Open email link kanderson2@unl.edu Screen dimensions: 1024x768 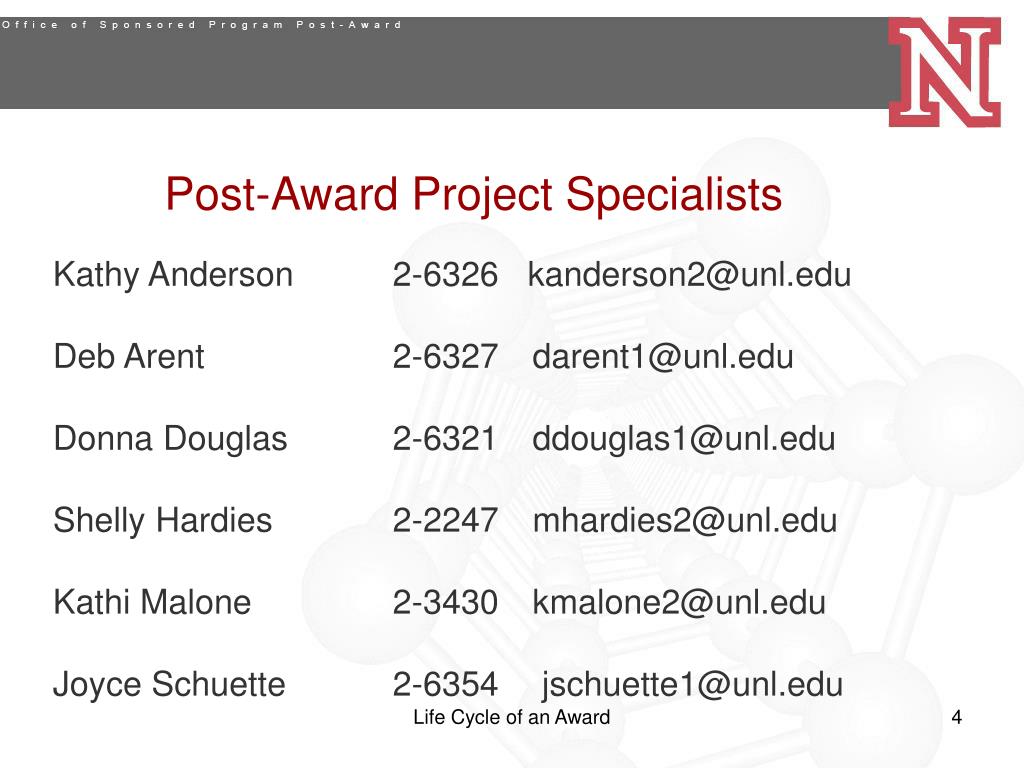689,274
